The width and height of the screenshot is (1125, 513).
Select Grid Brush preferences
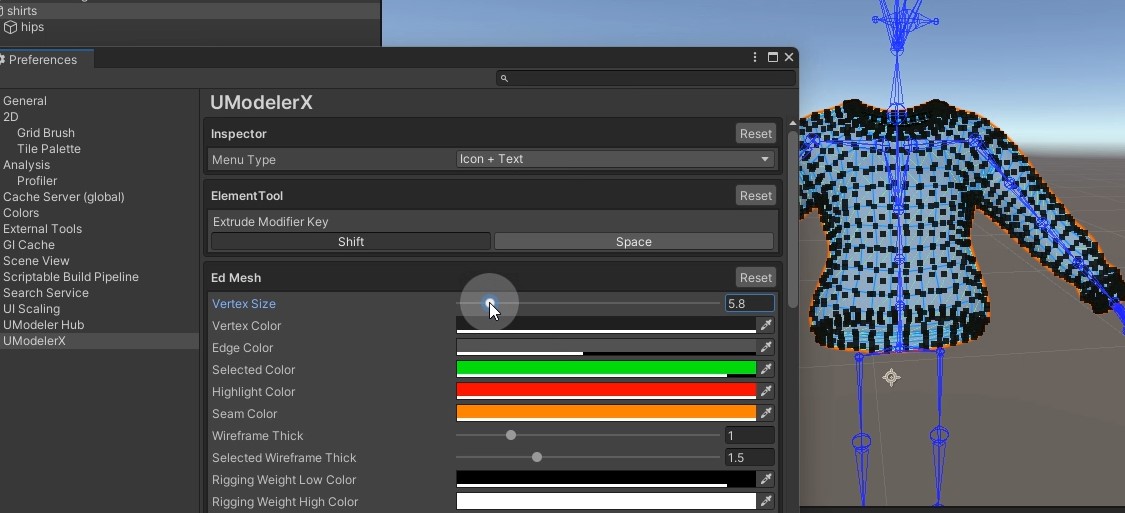[x=46, y=133]
